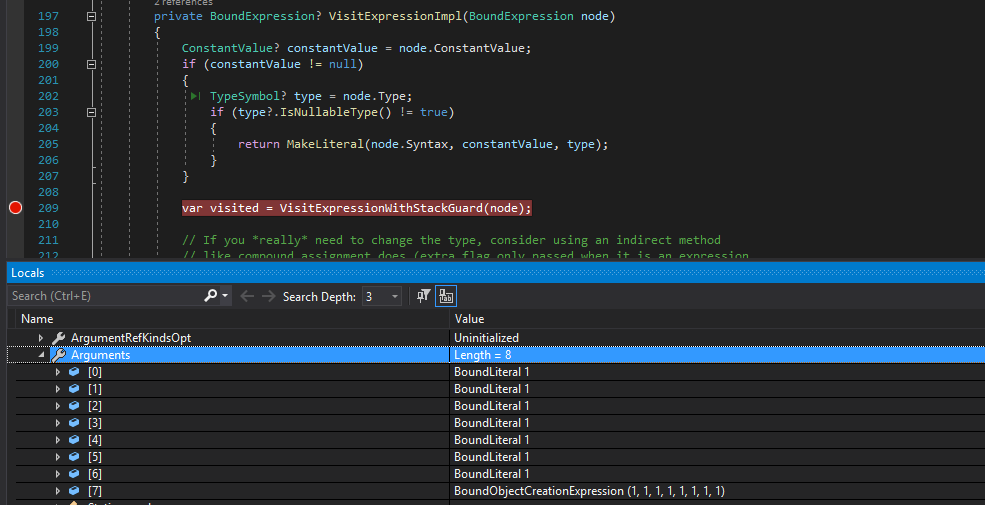
Task: Remove the red breakpoint on line 209
Action: pyautogui.click(x=15, y=208)
